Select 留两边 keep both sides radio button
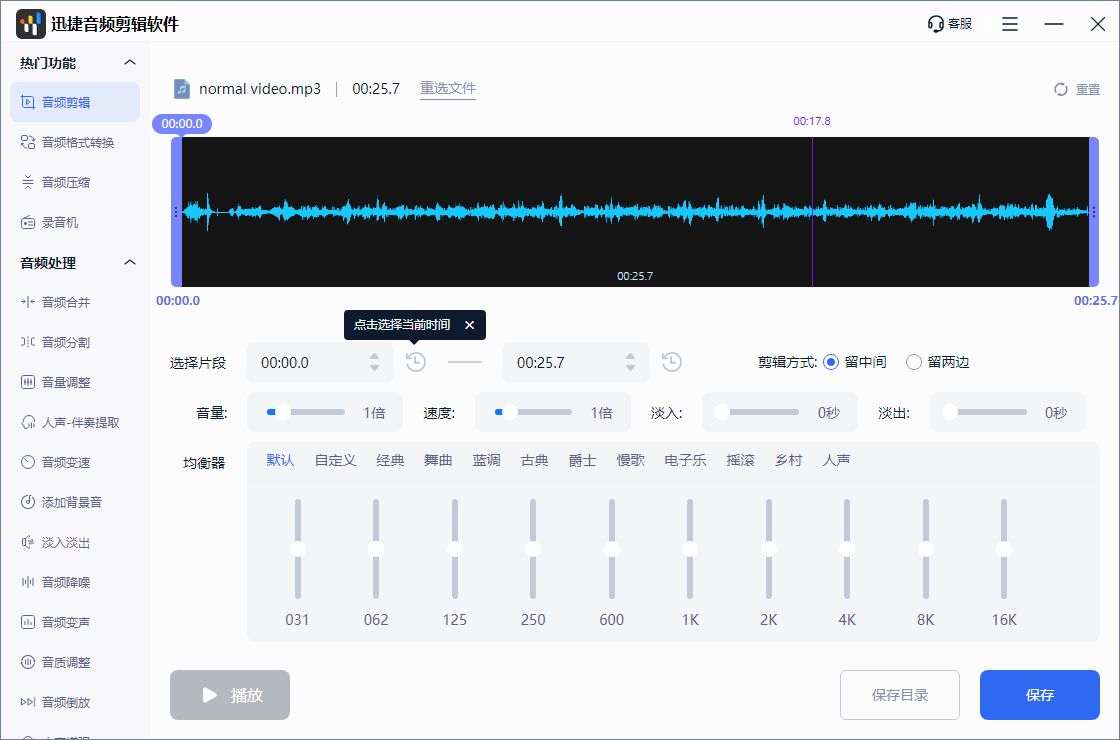The image size is (1120, 740). click(914, 362)
